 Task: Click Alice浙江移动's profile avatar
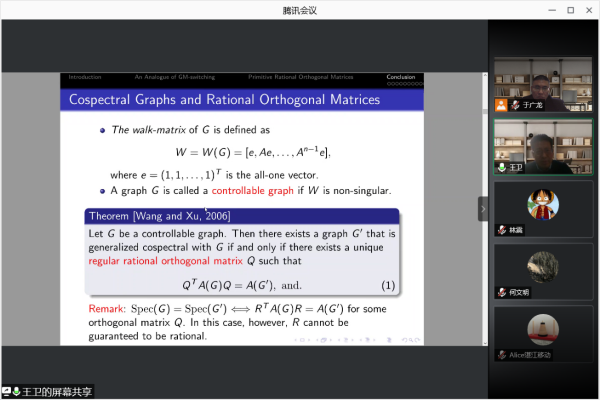(x=543, y=329)
